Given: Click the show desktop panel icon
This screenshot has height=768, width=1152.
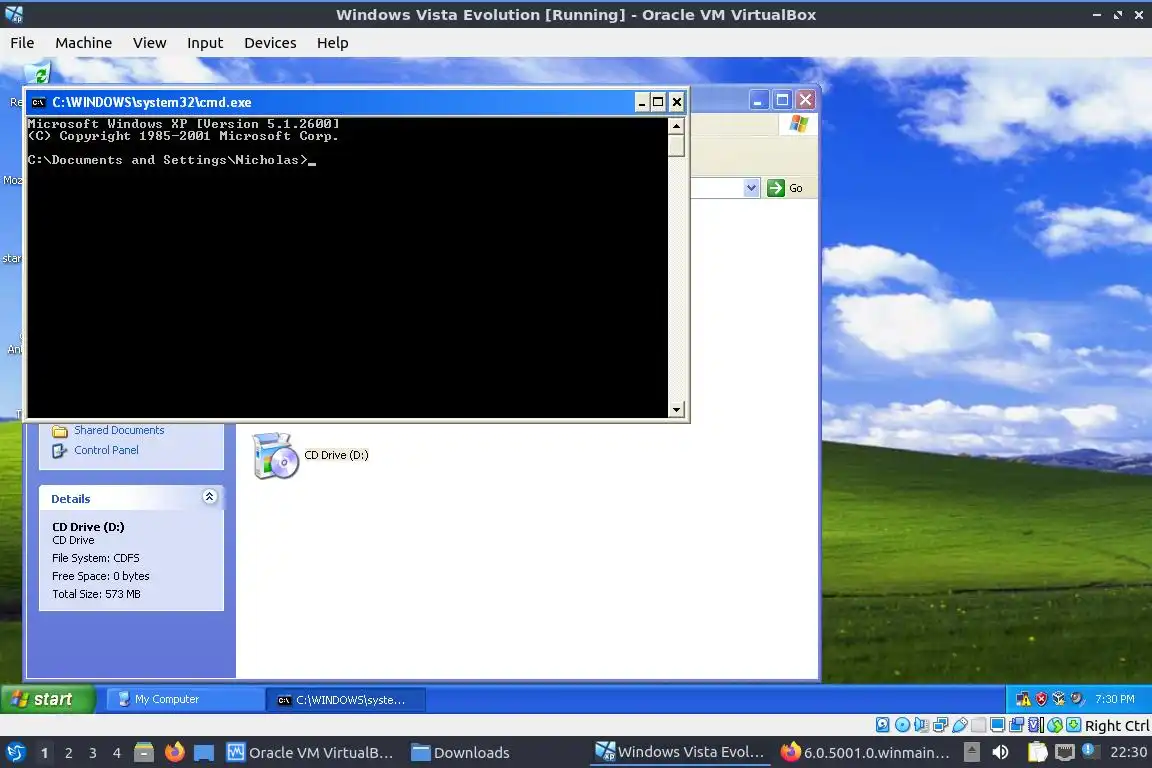Looking at the screenshot, I should click(204, 753).
